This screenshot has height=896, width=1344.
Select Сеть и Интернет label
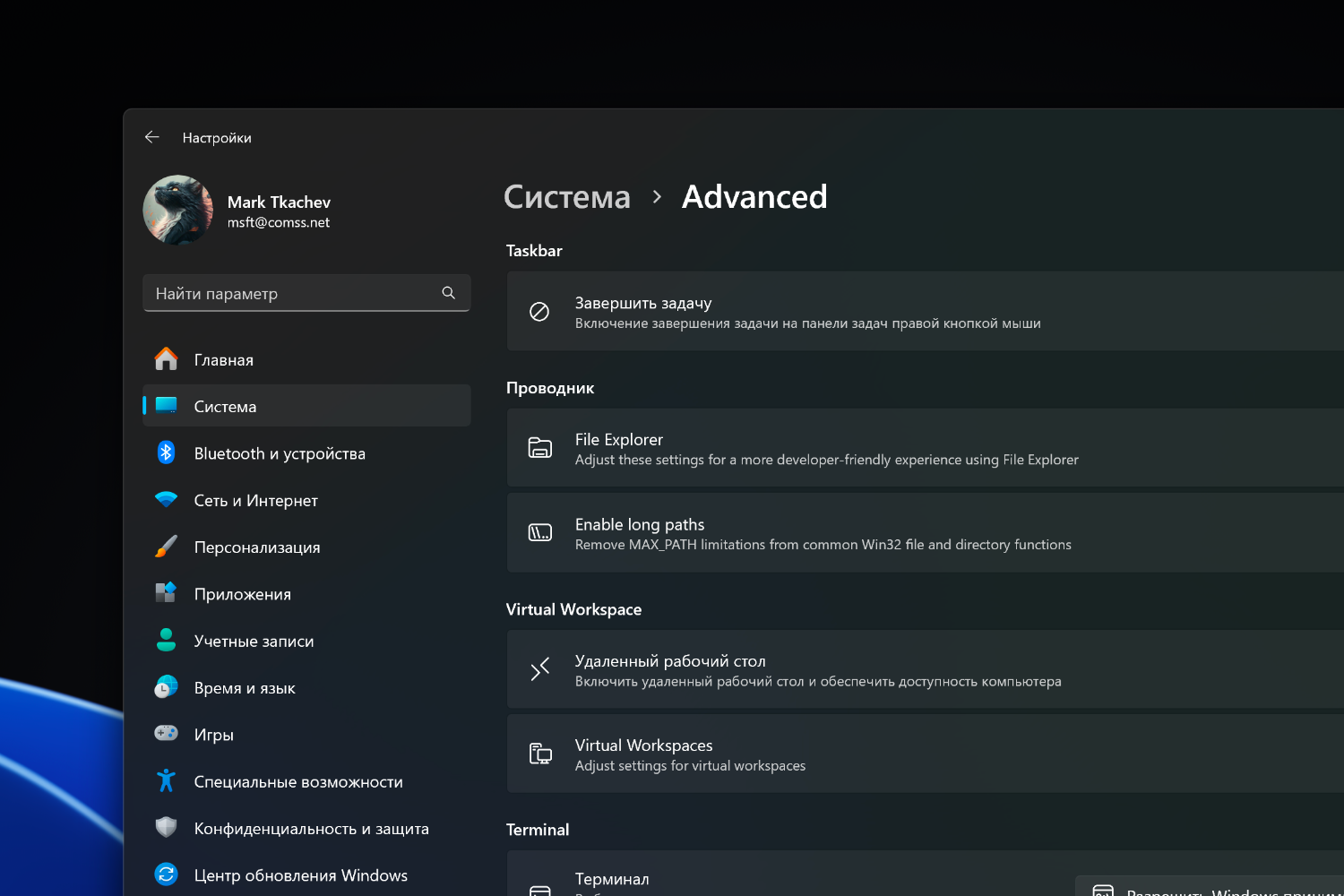pos(256,501)
